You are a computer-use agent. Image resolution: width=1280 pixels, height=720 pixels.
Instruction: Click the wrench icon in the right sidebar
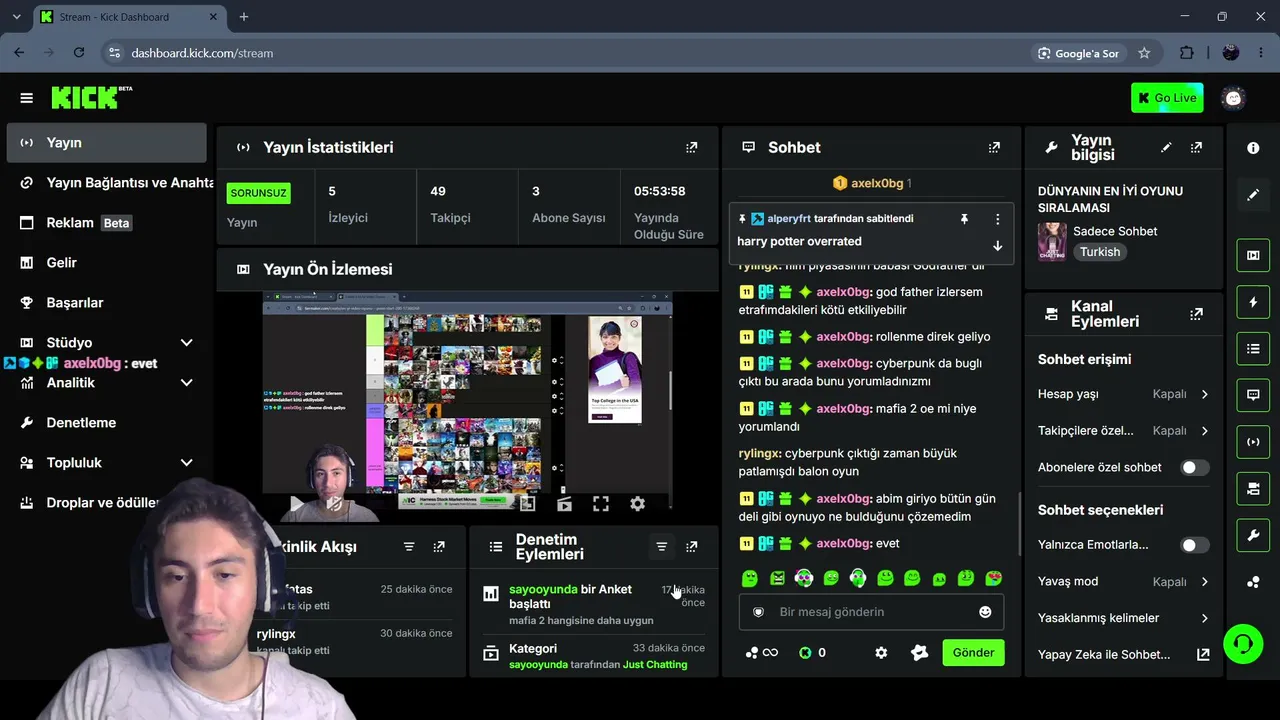1253,535
